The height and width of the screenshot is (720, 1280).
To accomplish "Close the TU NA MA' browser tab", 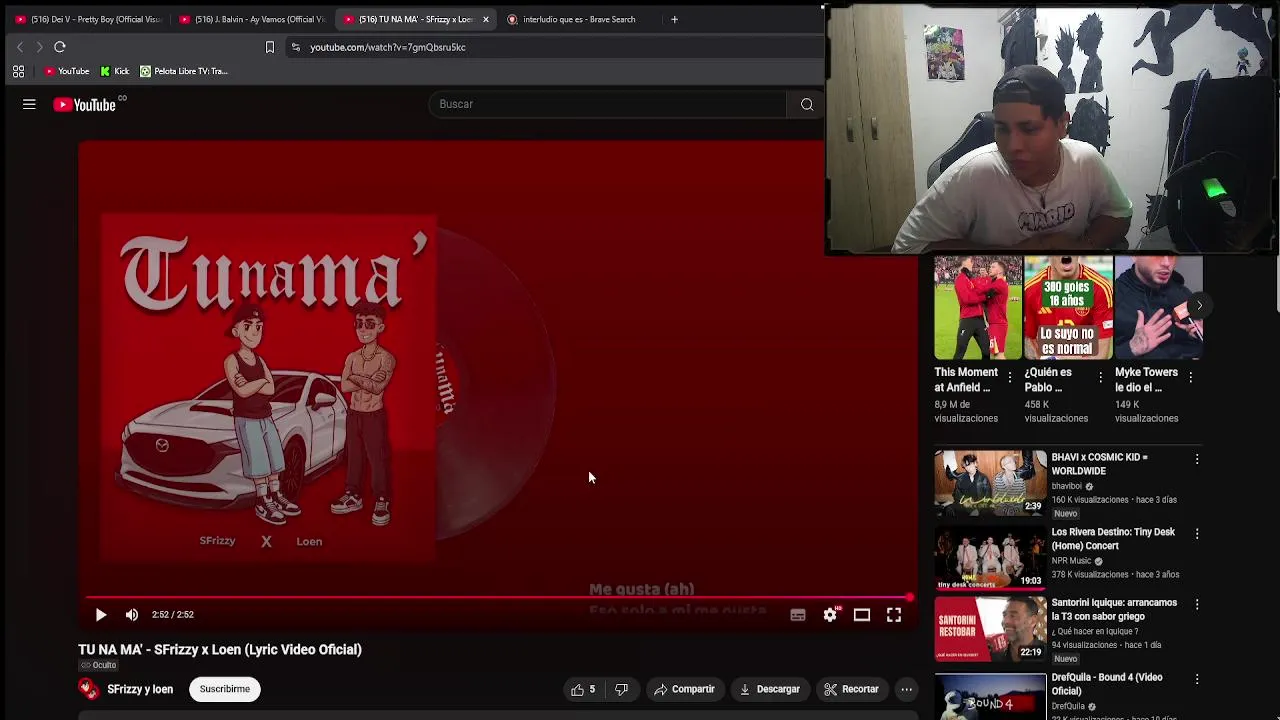I will pos(486,19).
